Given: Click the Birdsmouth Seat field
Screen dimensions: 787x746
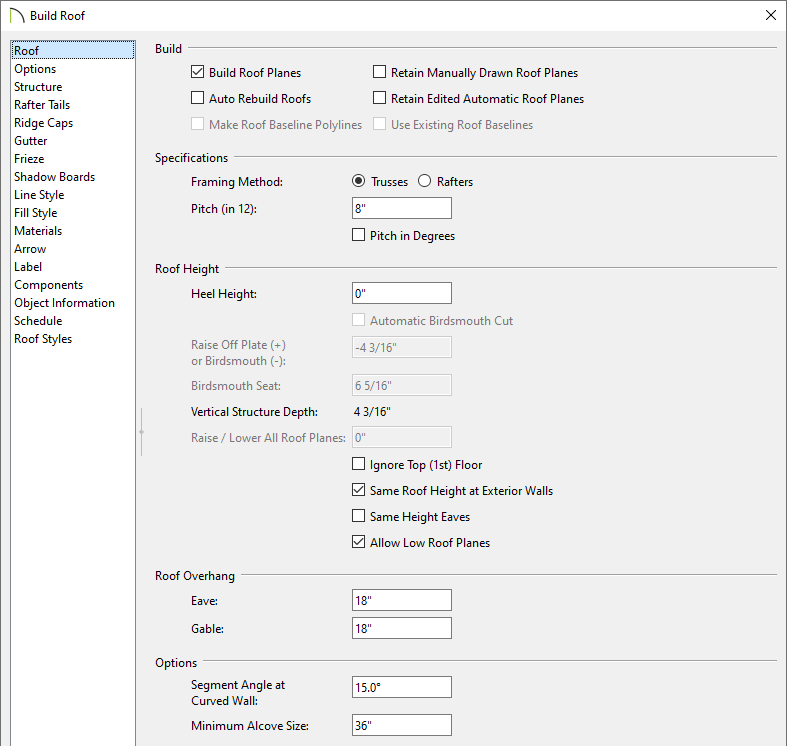Looking at the screenshot, I should [402, 385].
